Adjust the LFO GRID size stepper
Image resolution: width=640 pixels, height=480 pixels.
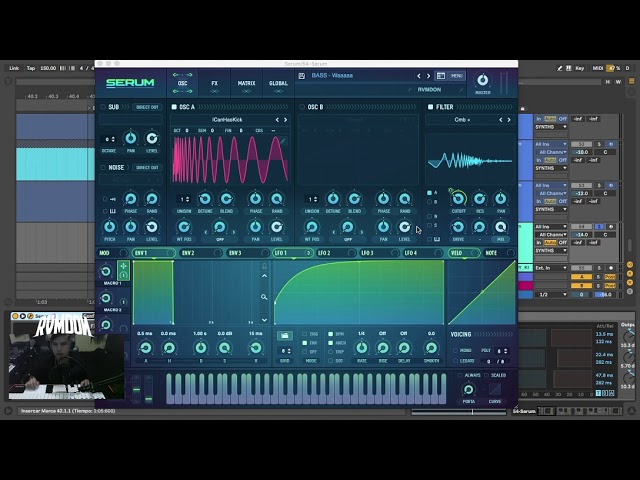tap(284, 351)
